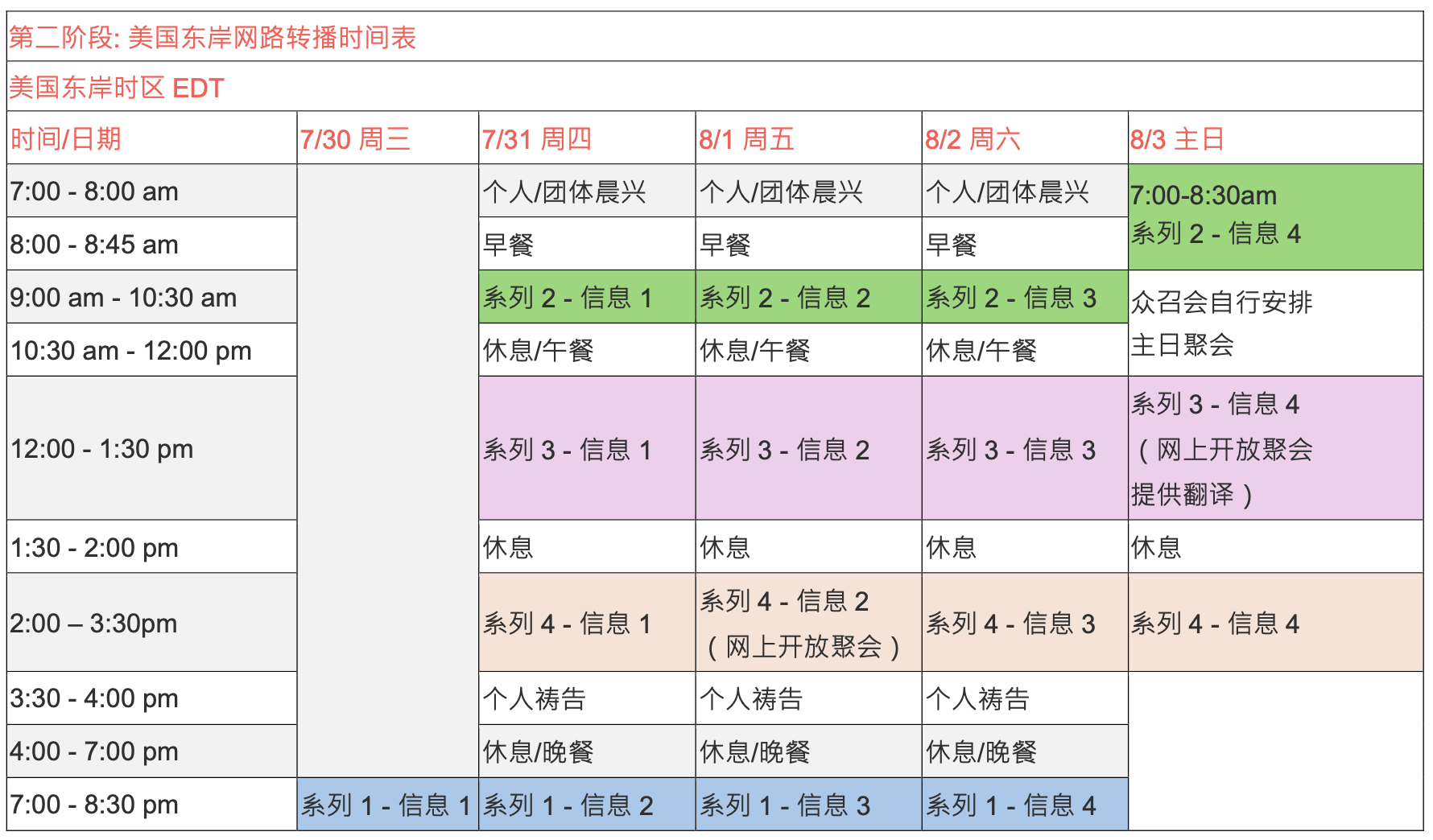The image size is (1433, 840).
Task: Click the purple '系列 3 - 信息 2' cell
Action: pyautogui.click(x=808, y=448)
